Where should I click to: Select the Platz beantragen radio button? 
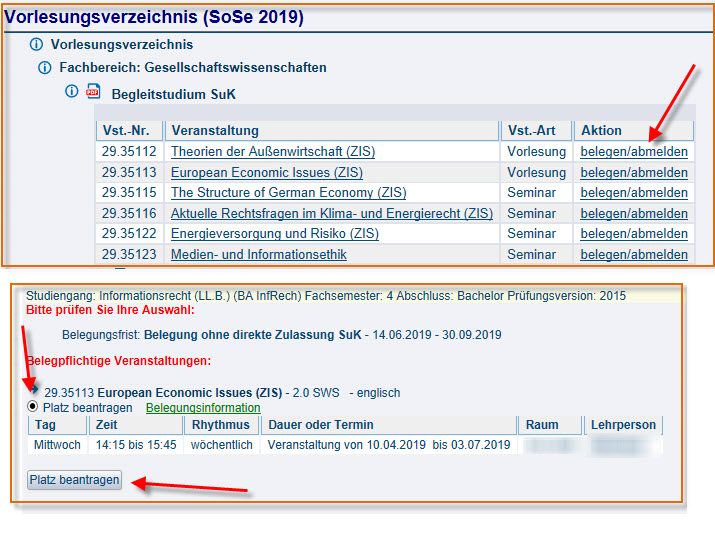[x=32, y=406]
